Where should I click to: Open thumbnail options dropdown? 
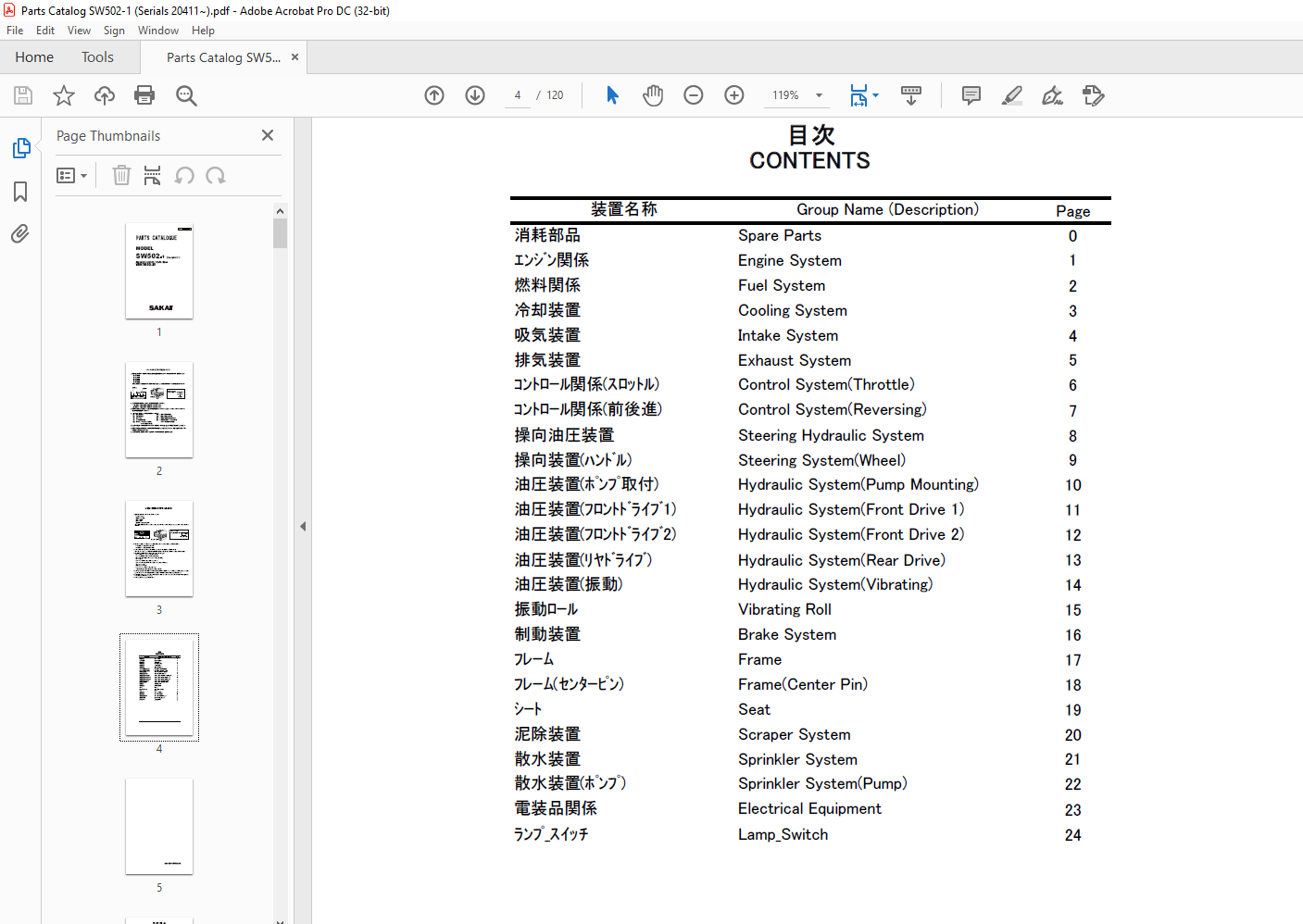click(71, 175)
